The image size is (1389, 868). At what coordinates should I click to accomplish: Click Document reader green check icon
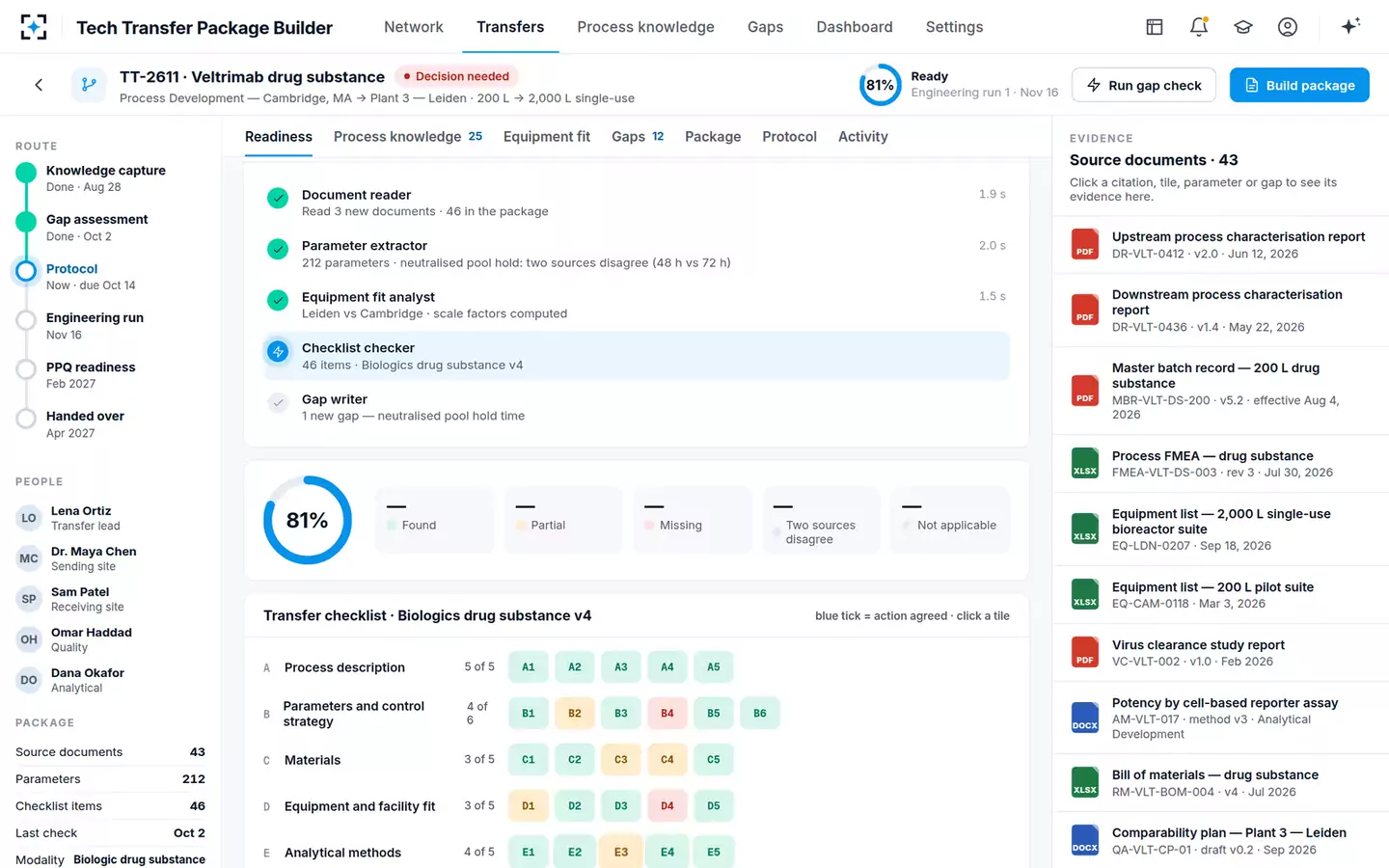[278, 199]
